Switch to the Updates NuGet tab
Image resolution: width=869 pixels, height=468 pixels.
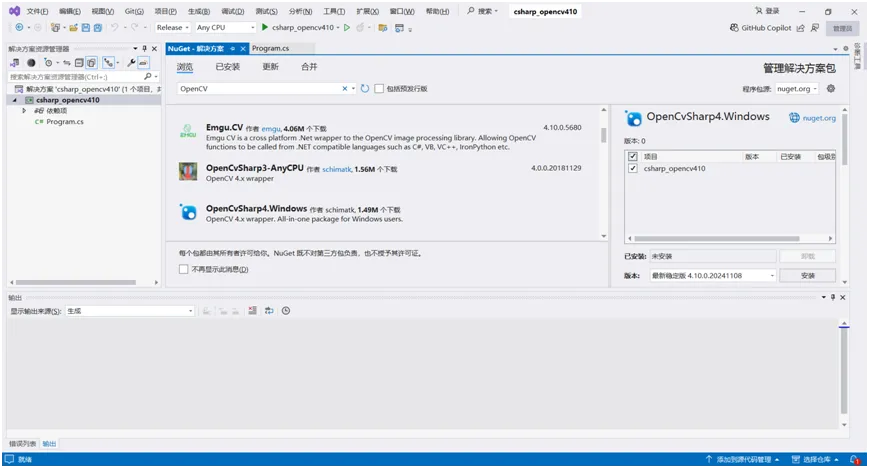click(x=270, y=67)
